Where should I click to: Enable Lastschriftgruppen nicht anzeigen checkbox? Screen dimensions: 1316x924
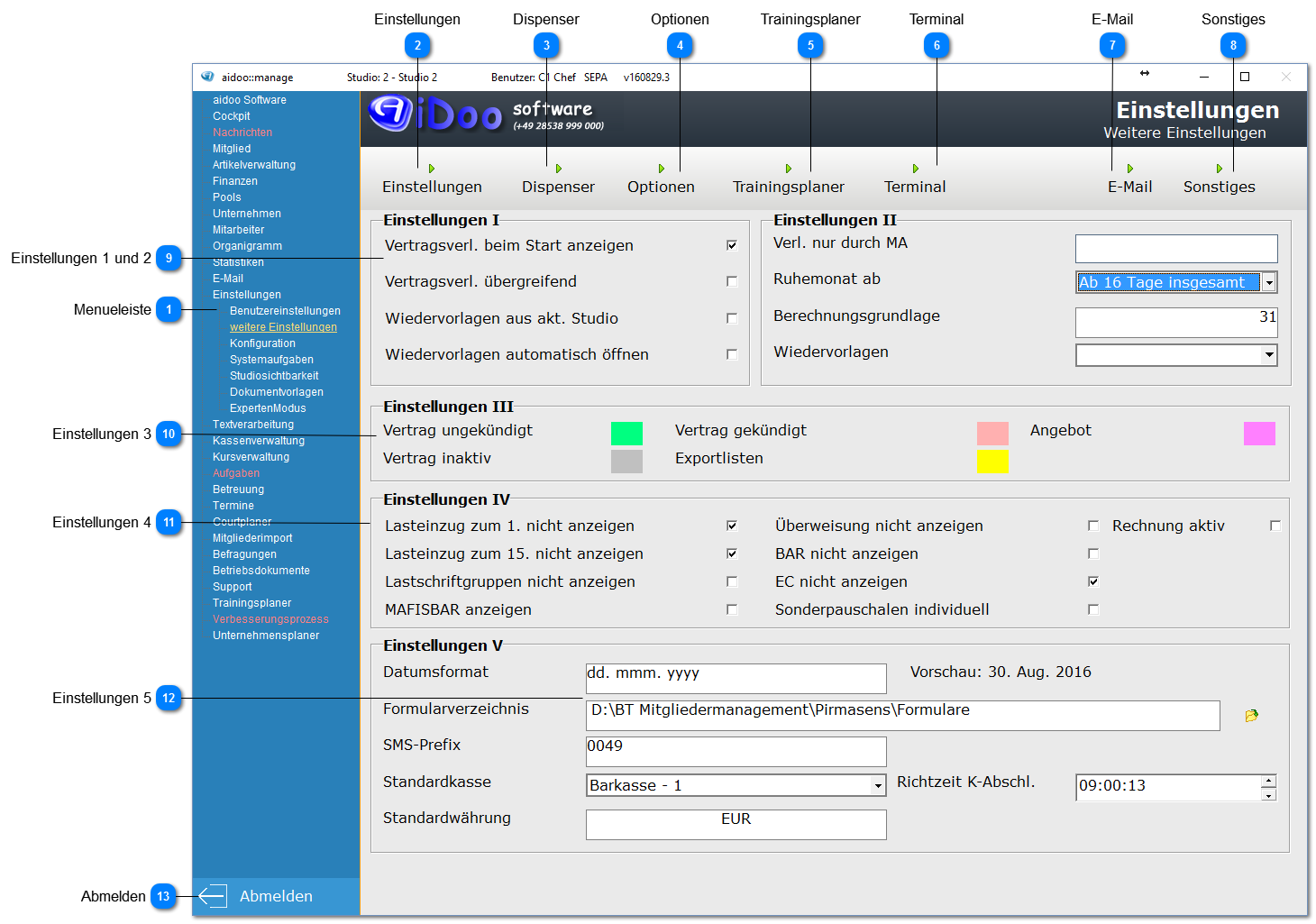(x=732, y=581)
